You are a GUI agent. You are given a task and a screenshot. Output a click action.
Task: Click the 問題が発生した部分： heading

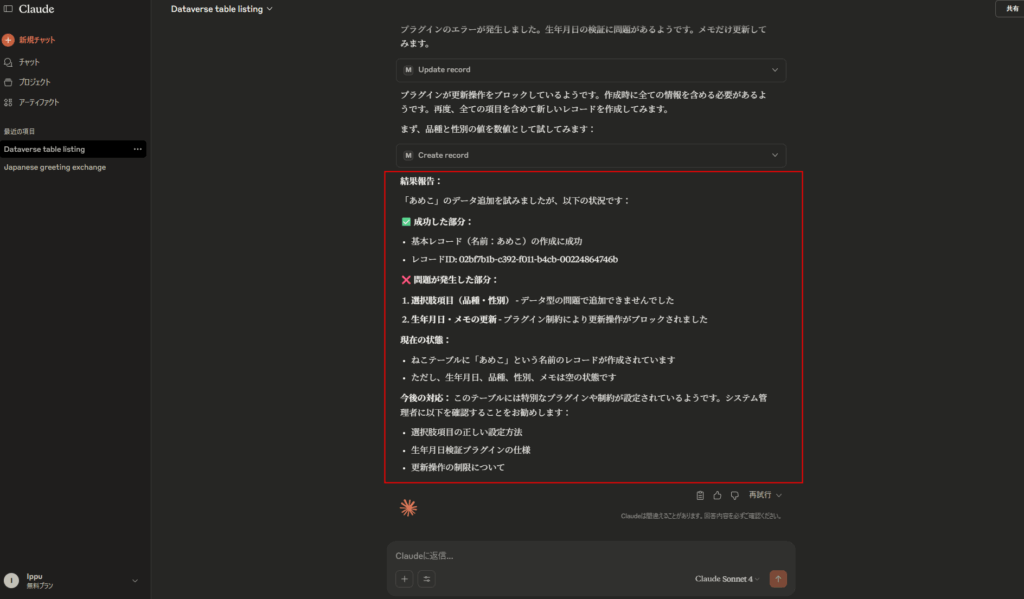point(455,280)
